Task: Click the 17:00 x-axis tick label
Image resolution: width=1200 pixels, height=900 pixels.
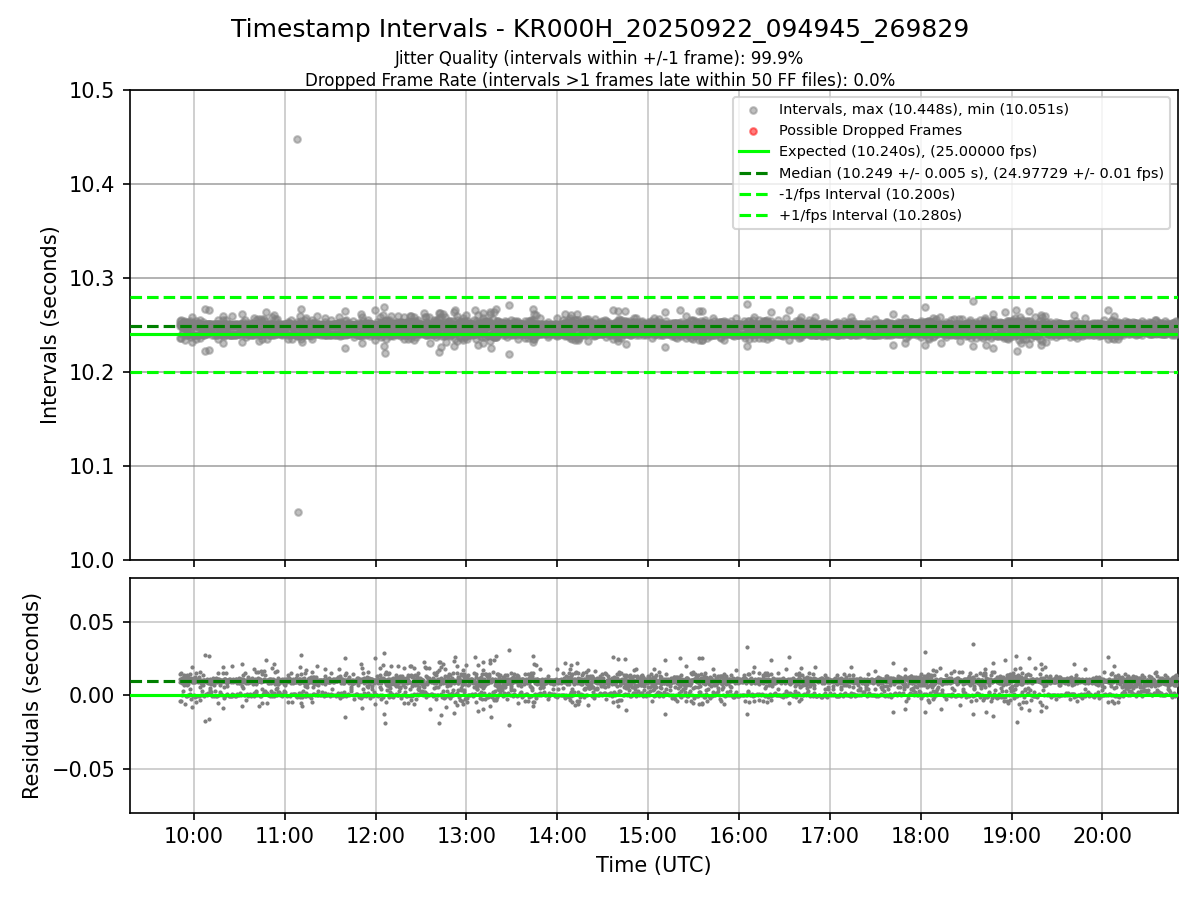Action: [830, 834]
